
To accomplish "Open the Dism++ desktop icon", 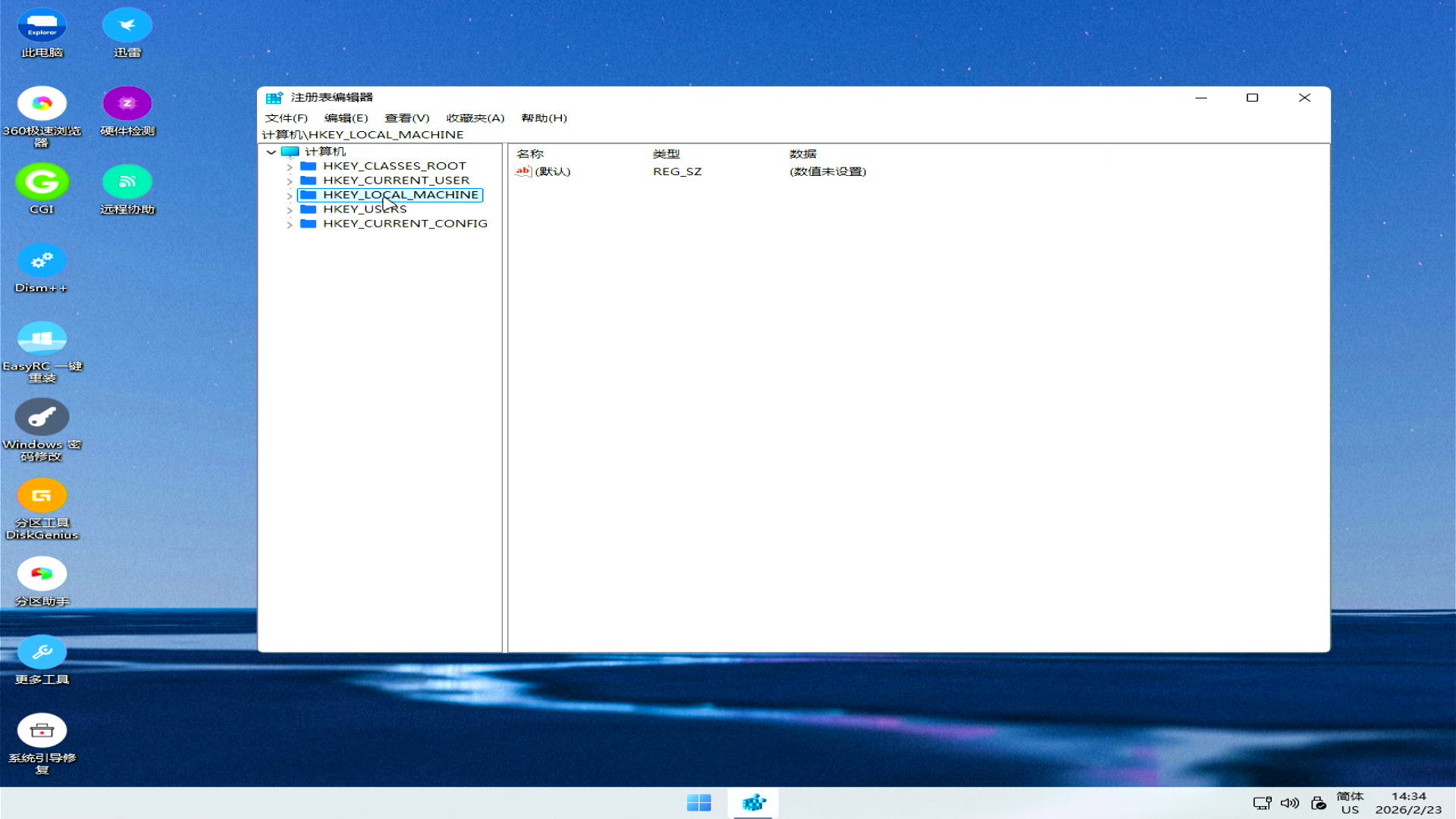I will 42,262.
